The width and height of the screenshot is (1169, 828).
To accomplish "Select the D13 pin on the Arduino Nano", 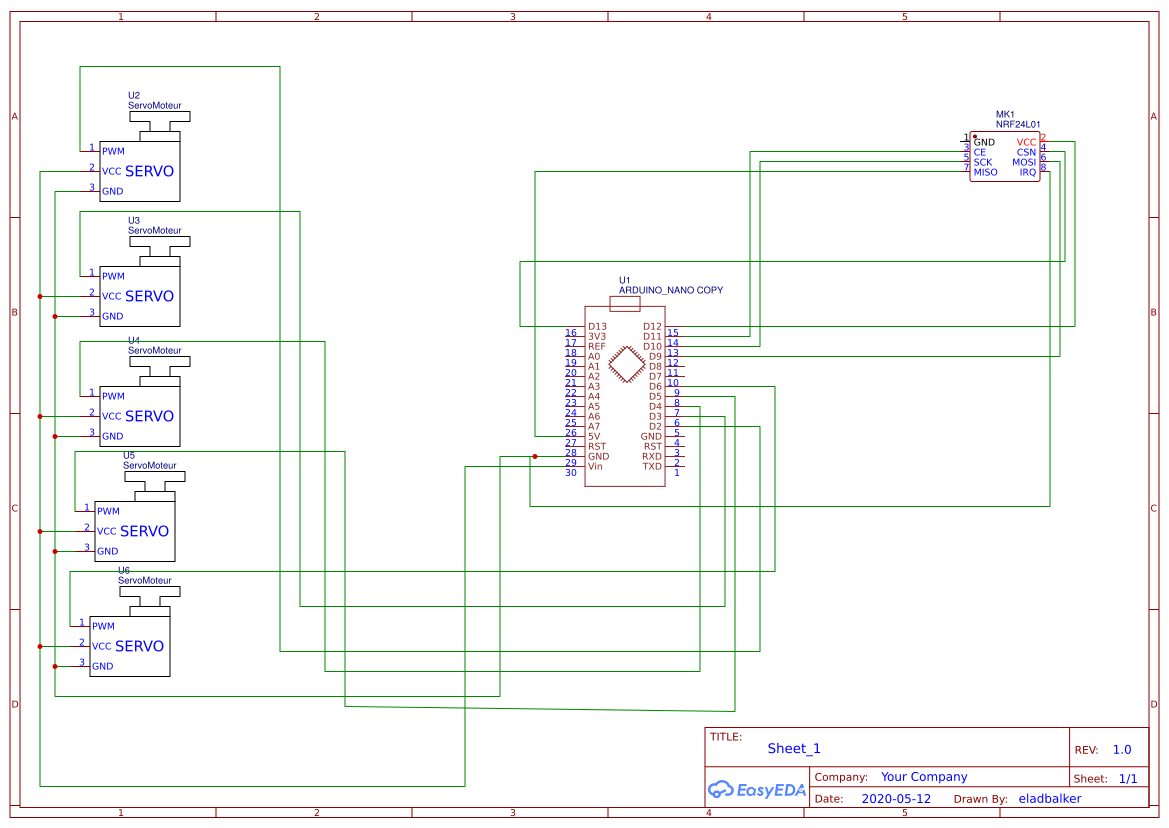I will pyautogui.click(x=597, y=324).
